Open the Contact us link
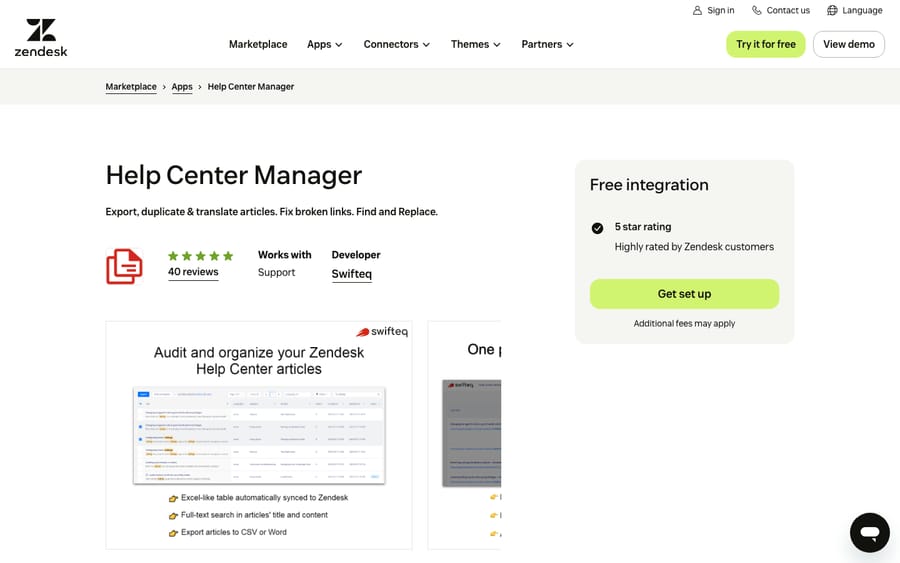The image size is (900, 563). pyautogui.click(x=788, y=10)
